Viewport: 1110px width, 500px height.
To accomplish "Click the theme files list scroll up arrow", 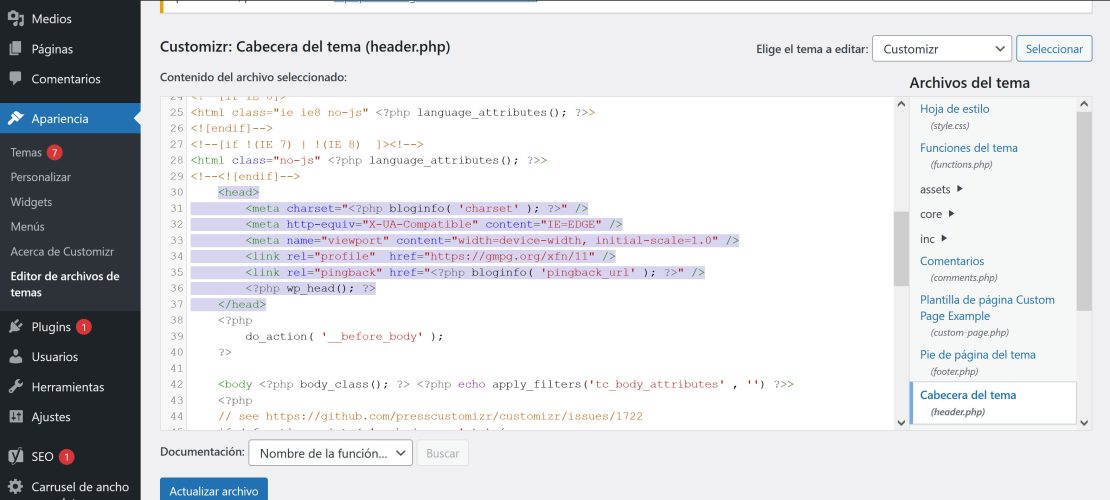I will pyautogui.click(x=1084, y=104).
